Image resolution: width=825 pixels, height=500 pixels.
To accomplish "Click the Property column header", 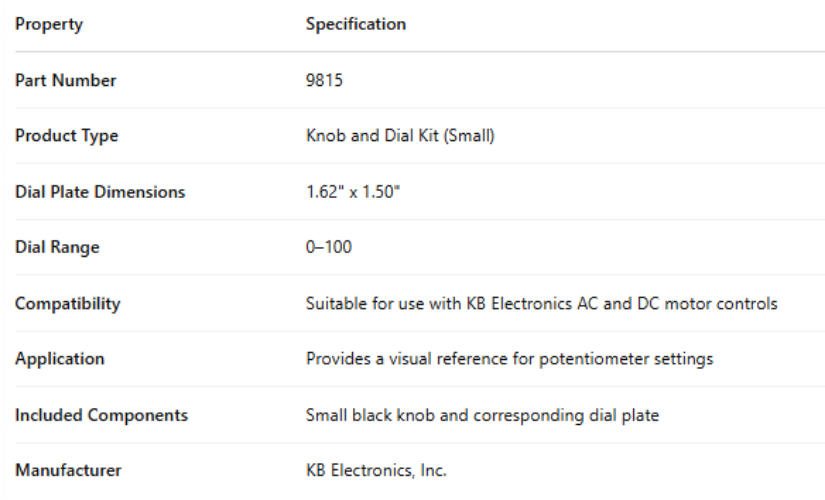I will point(48,25).
